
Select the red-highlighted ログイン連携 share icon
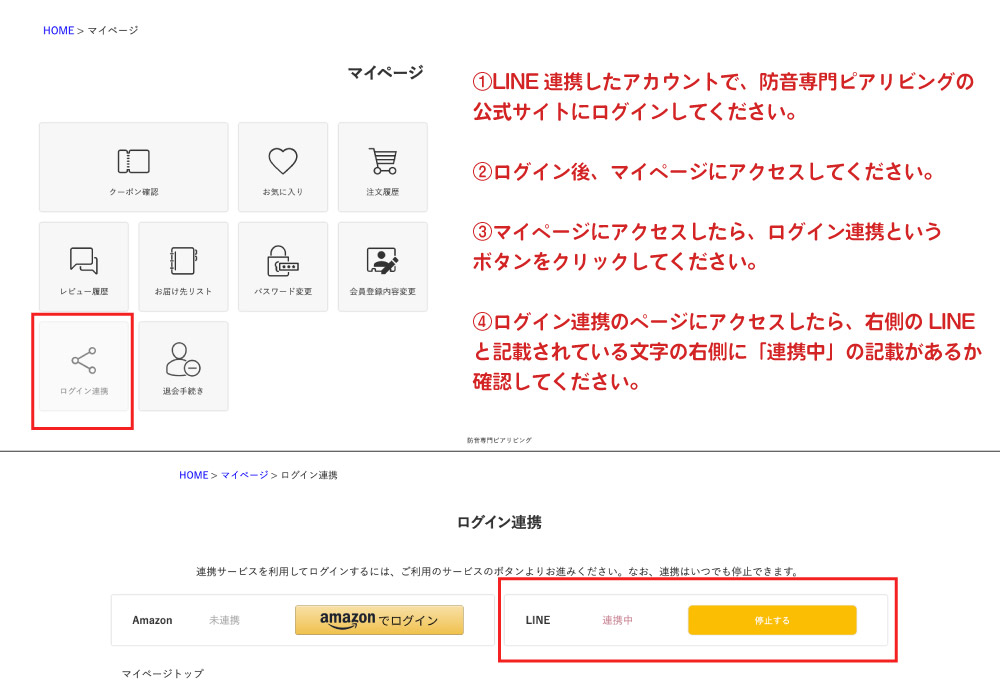click(x=82, y=366)
